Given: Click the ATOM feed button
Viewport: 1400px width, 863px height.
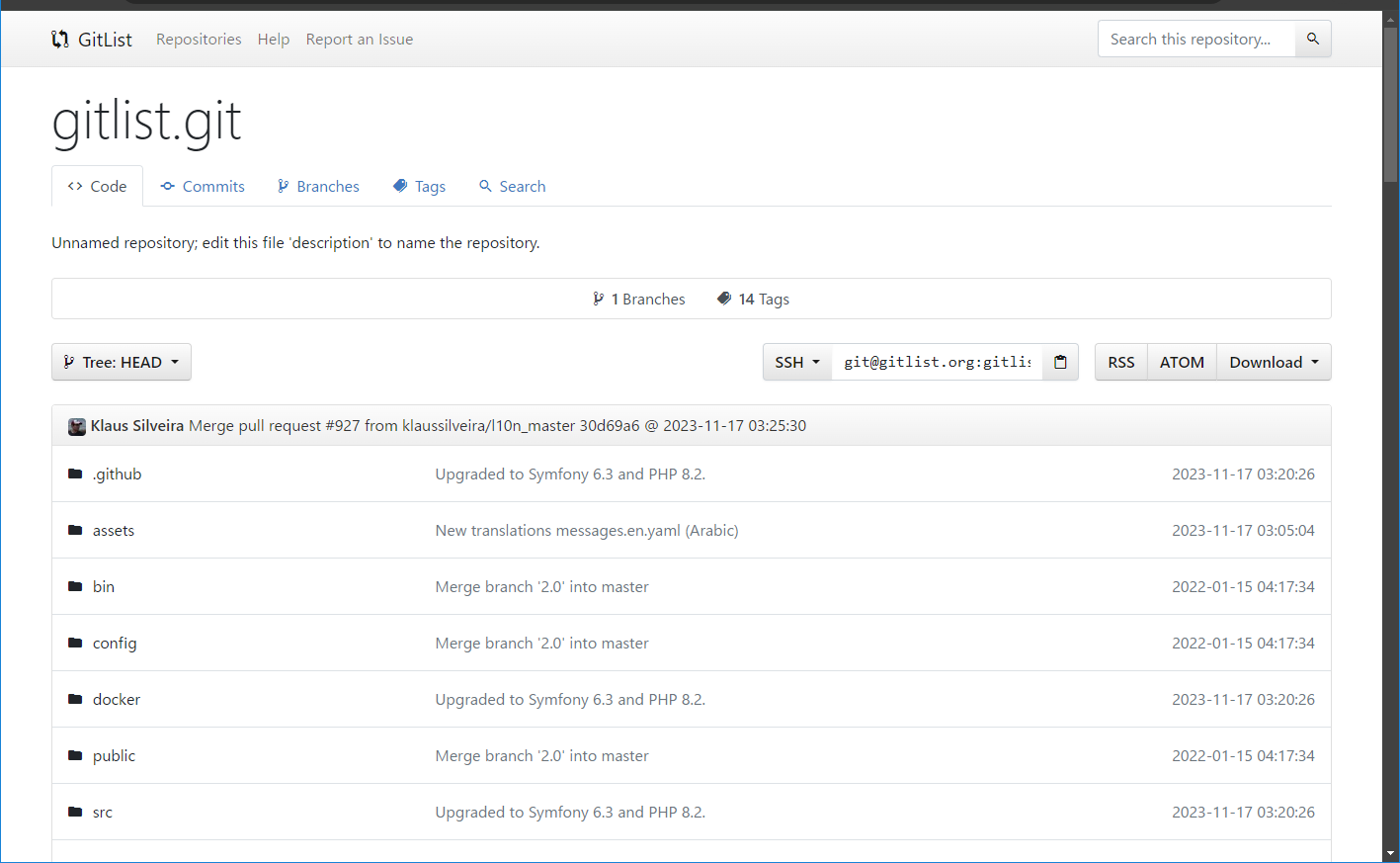Looking at the screenshot, I should click(1182, 362).
